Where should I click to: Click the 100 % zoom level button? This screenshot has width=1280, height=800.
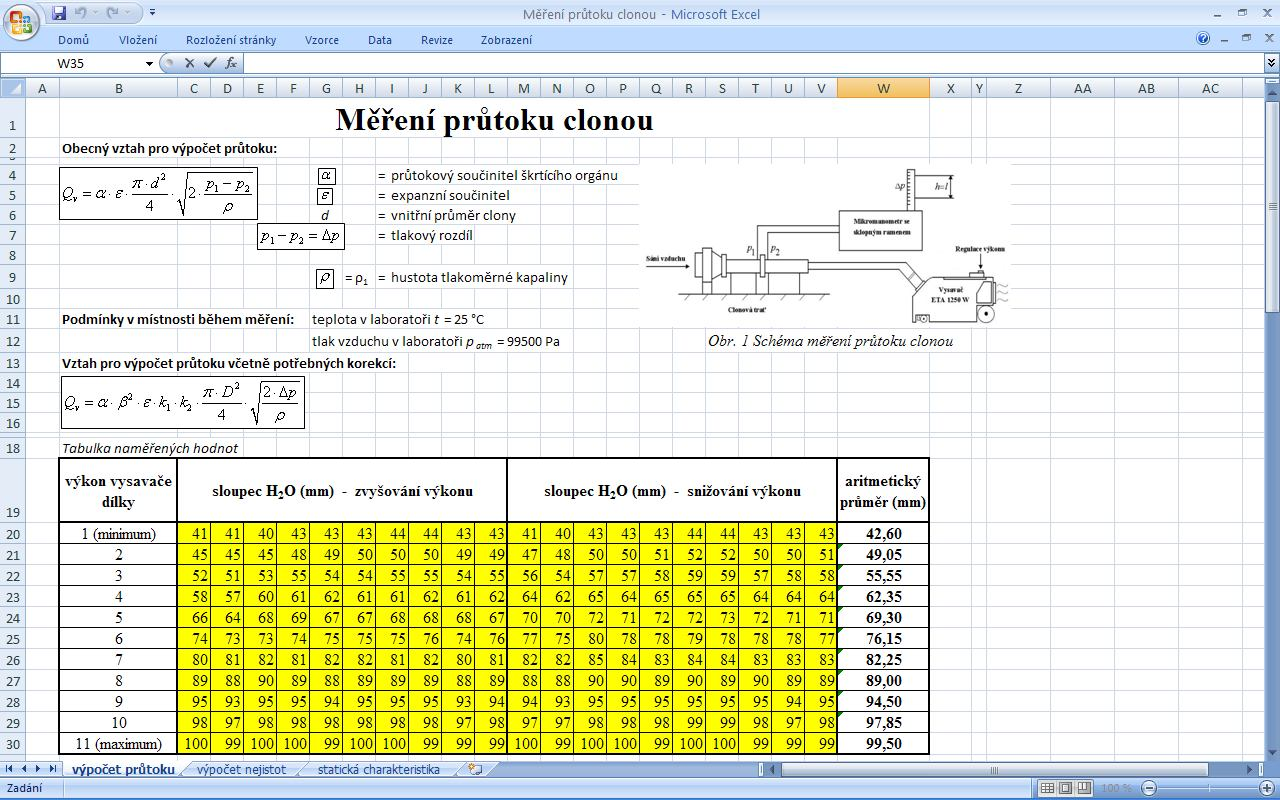pos(1116,788)
